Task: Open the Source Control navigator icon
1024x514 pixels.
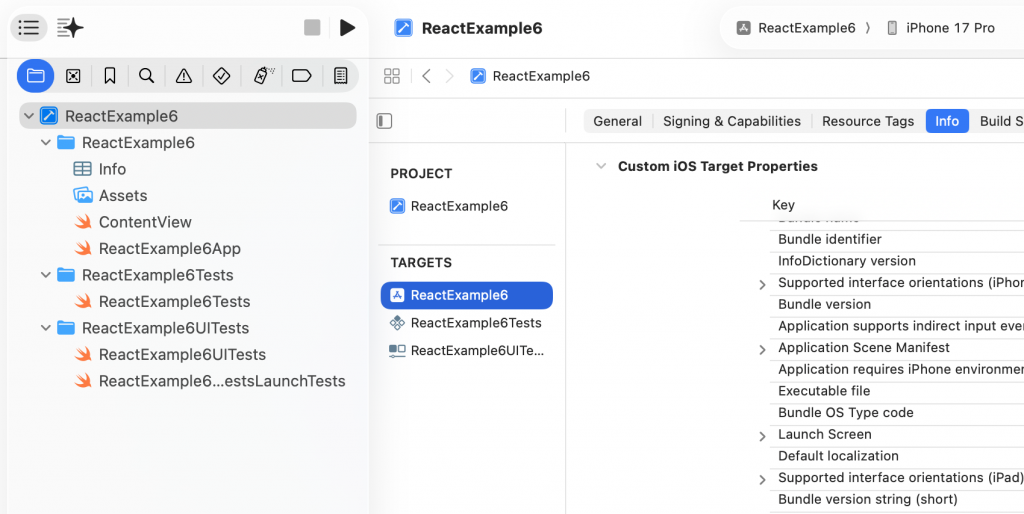Action: pyautogui.click(x=73, y=76)
